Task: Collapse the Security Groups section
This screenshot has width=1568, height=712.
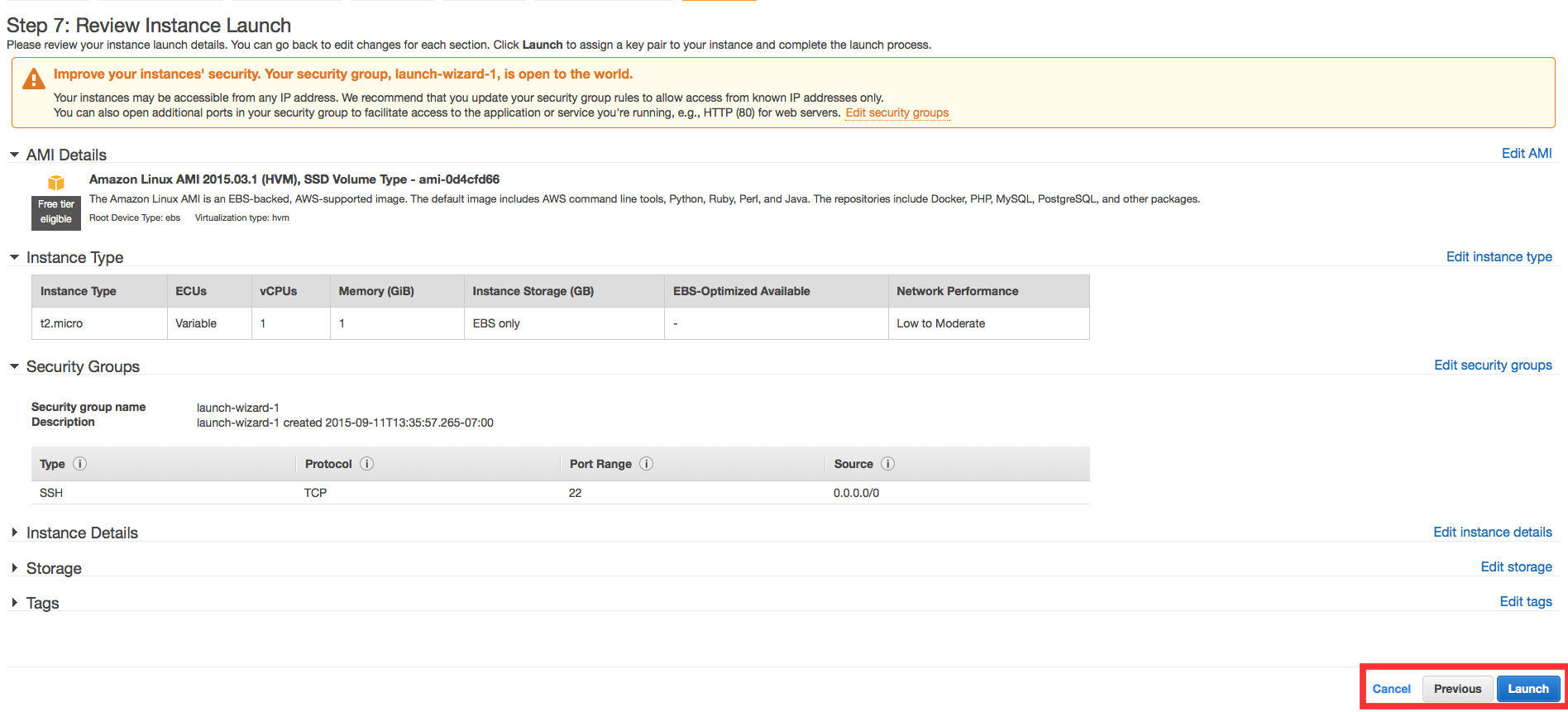Action: 14,366
